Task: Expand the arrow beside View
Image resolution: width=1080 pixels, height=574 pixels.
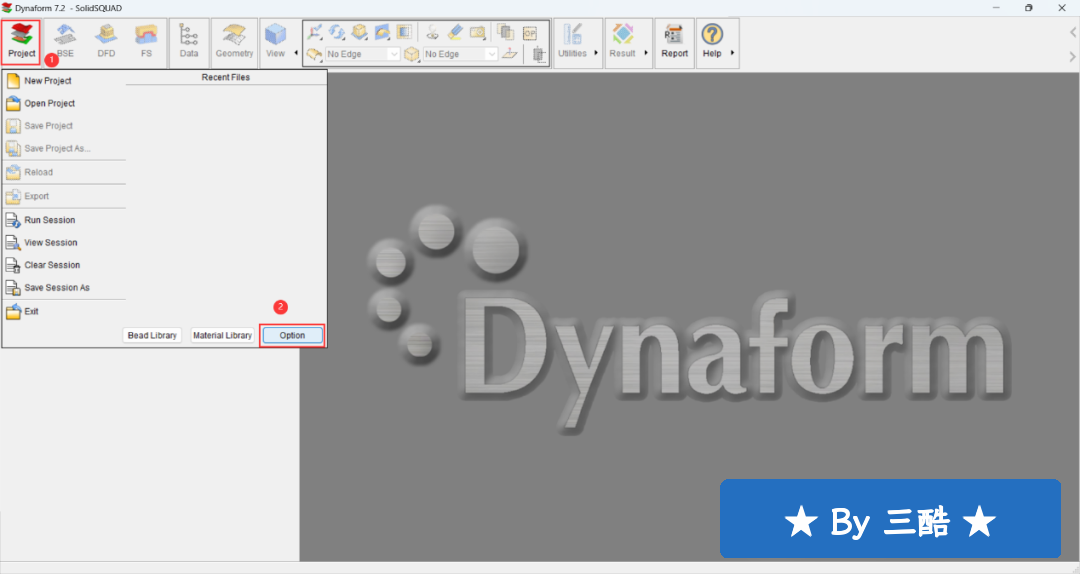Action: click(x=296, y=53)
